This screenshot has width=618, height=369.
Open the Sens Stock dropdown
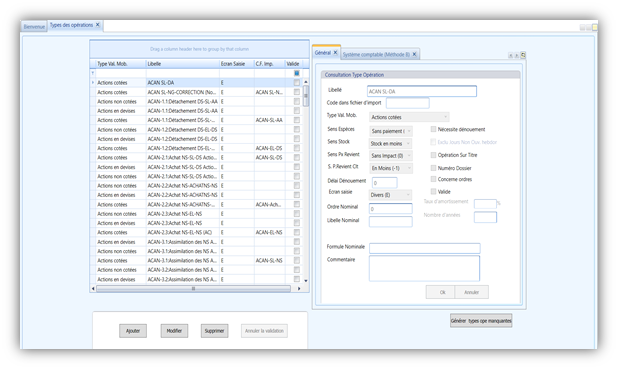point(391,144)
